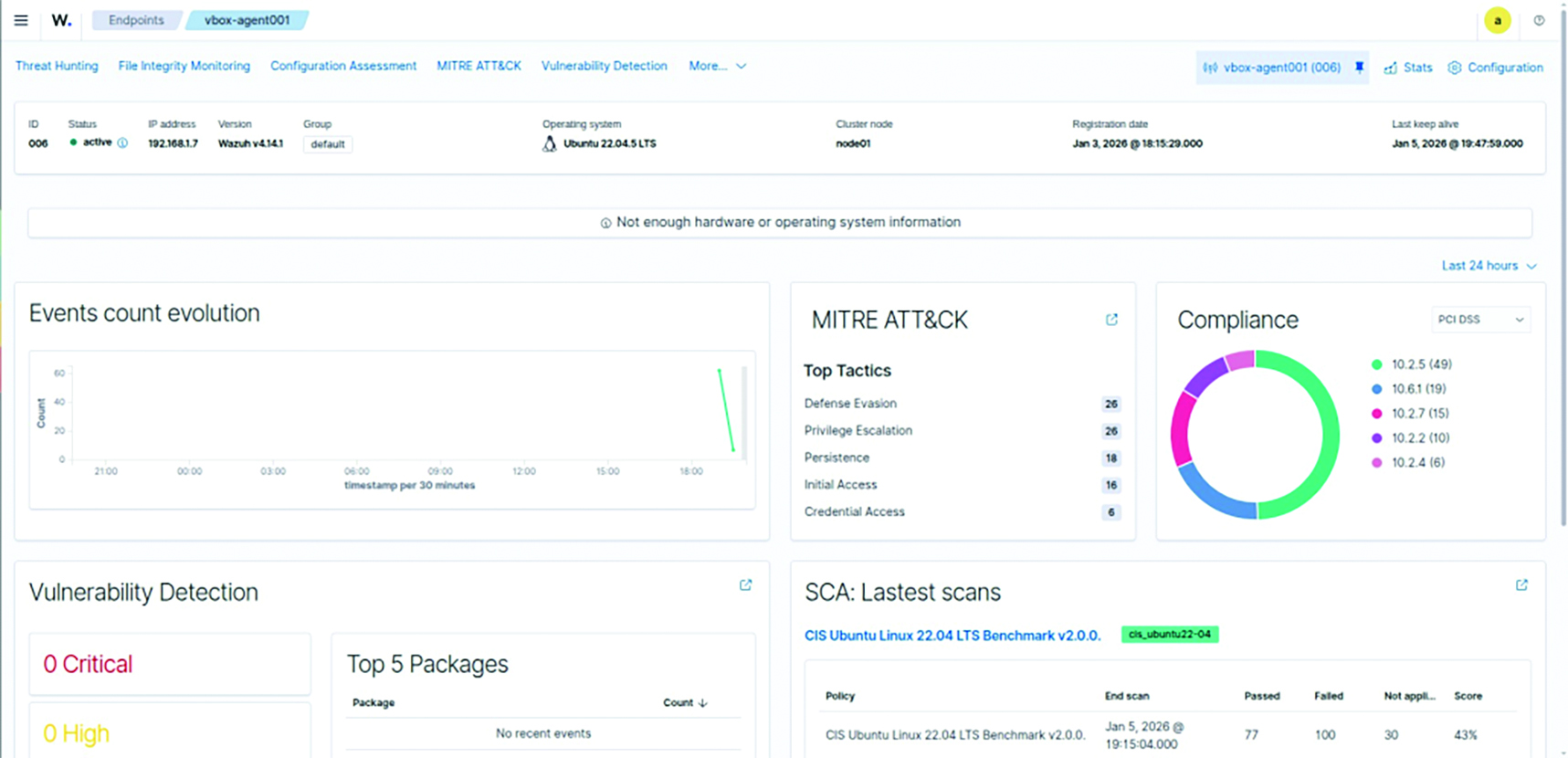Open the CIS Ubuntu Linux Benchmark link
The height and width of the screenshot is (758, 1568).
pos(952,636)
